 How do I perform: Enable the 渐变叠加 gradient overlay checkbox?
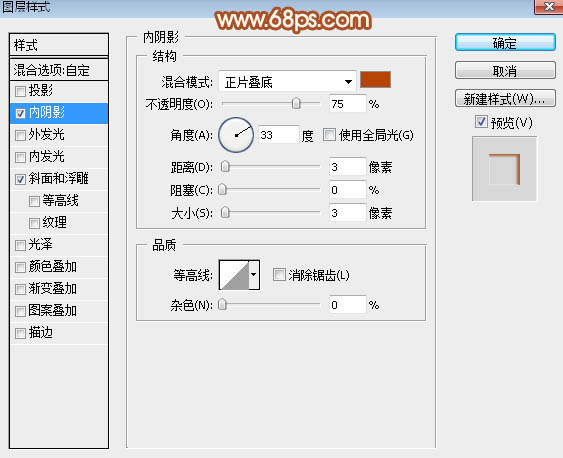click(20, 289)
